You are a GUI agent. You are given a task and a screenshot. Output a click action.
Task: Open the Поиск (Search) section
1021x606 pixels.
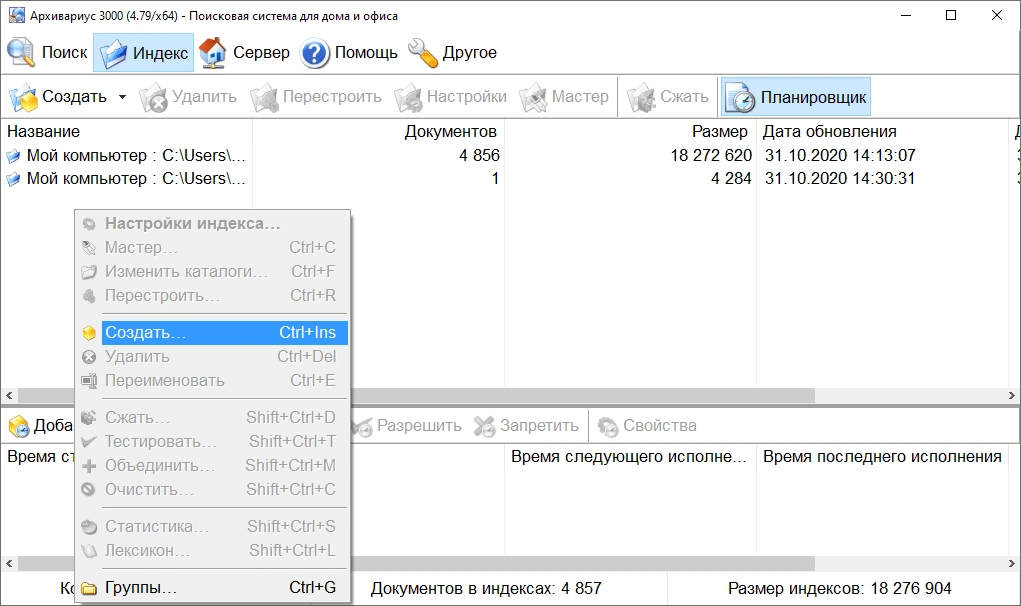pos(47,53)
